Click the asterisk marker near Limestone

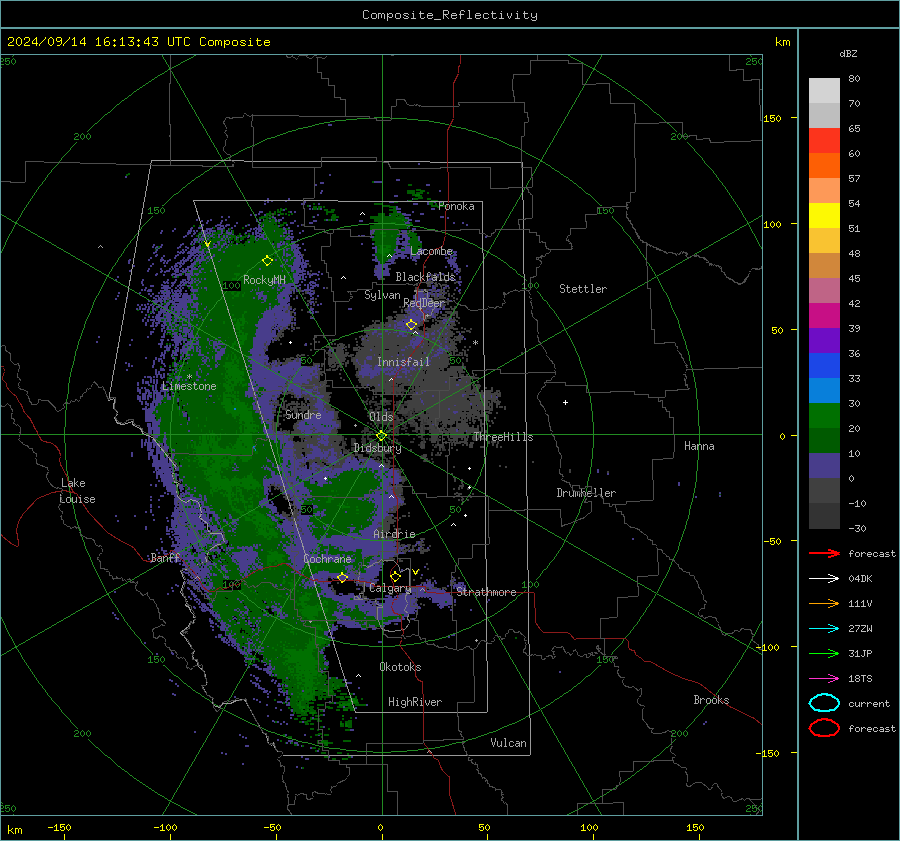point(189,377)
